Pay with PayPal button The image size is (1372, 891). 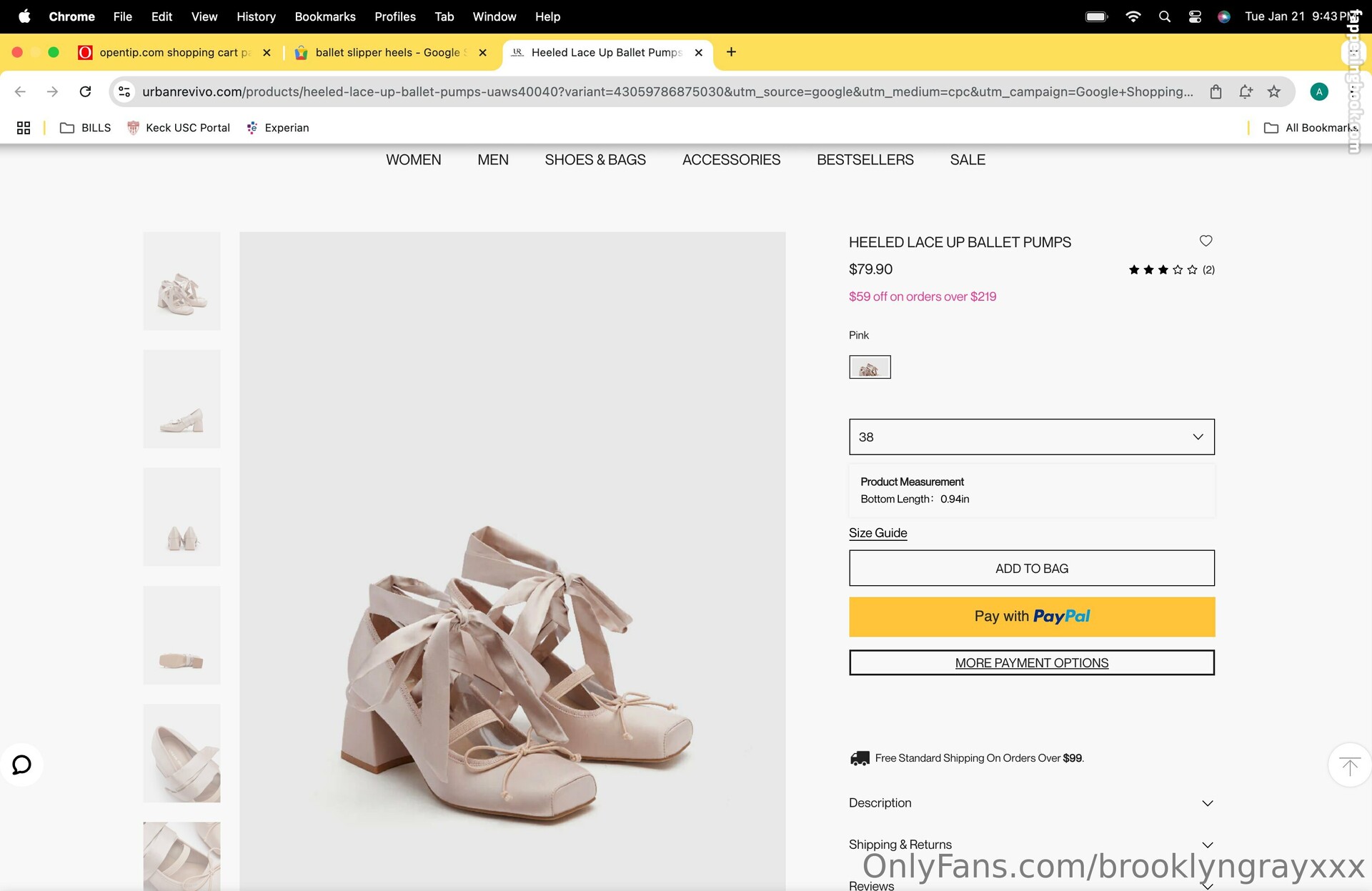coord(1031,617)
